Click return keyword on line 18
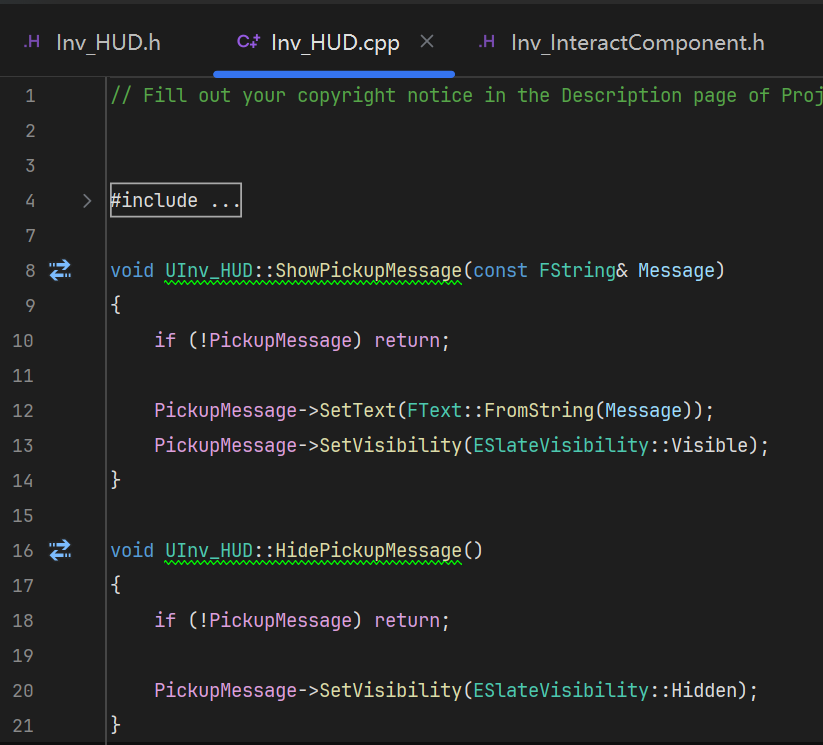The height and width of the screenshot is (745, 823). [407, 621]
